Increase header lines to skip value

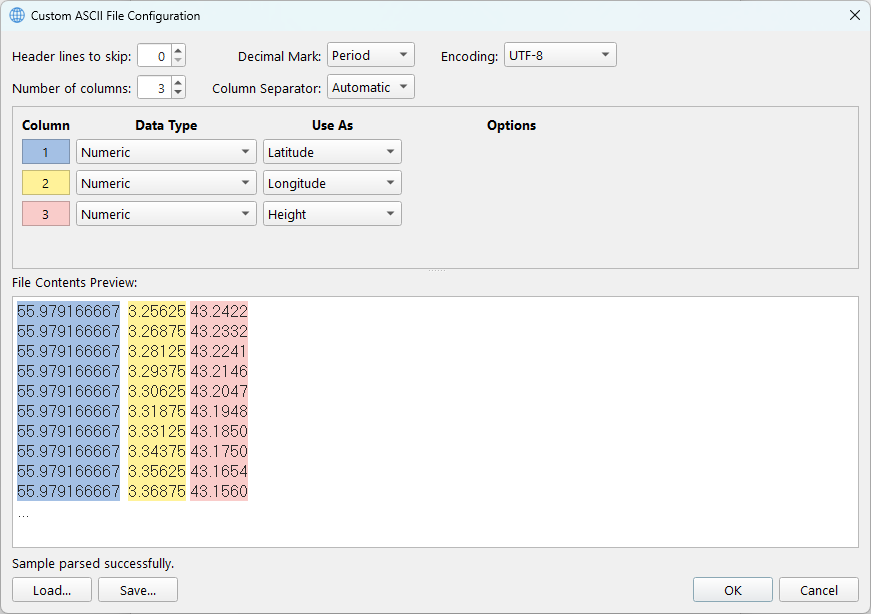pyautogui.click(x=178, y=50)
